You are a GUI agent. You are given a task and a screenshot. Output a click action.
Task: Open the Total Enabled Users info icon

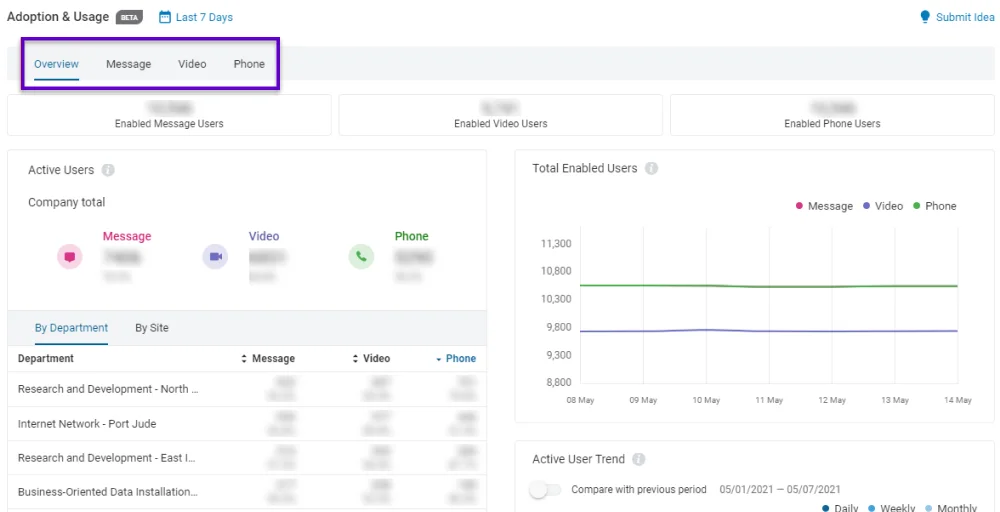(651, 168)
